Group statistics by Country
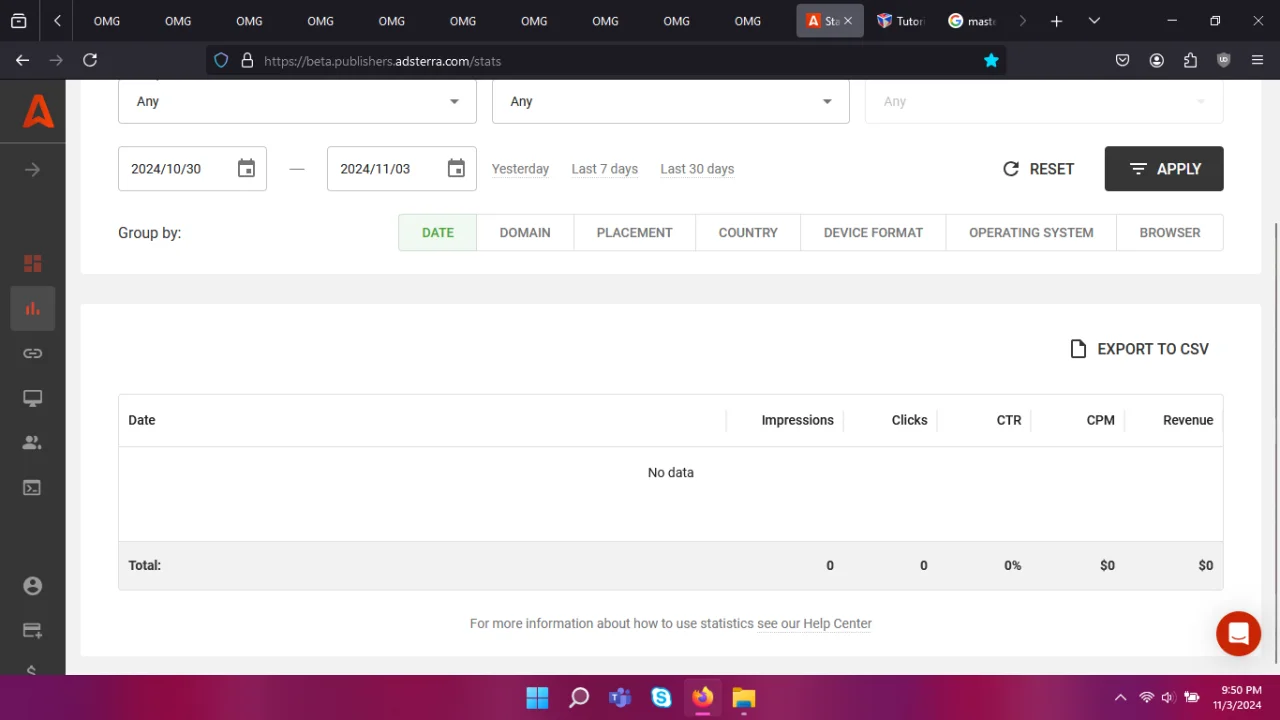The height and width of the screenshot is (720, 1280). coord(748,232)
